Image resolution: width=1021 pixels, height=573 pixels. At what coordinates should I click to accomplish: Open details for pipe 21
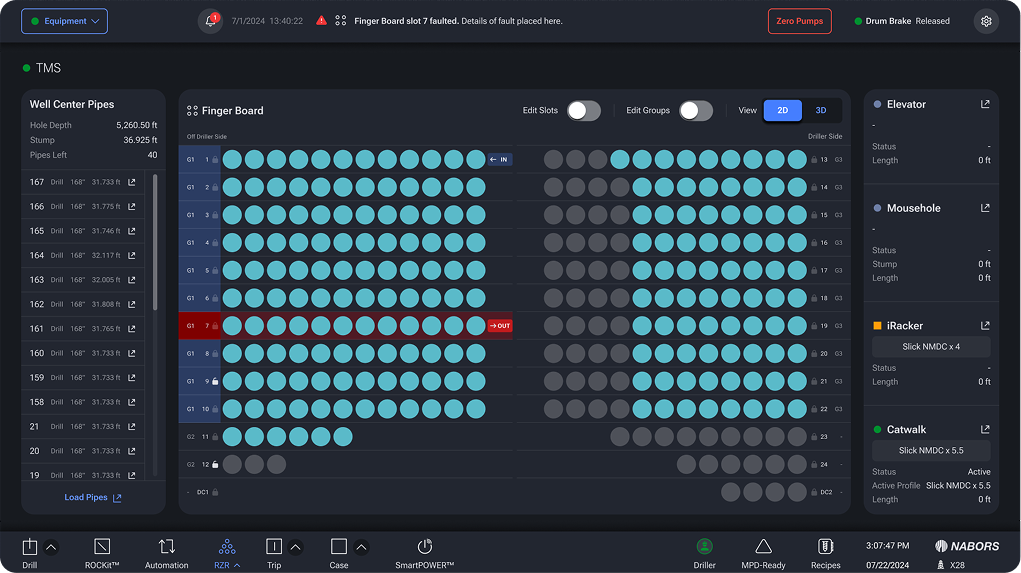(x=132, y=426)
